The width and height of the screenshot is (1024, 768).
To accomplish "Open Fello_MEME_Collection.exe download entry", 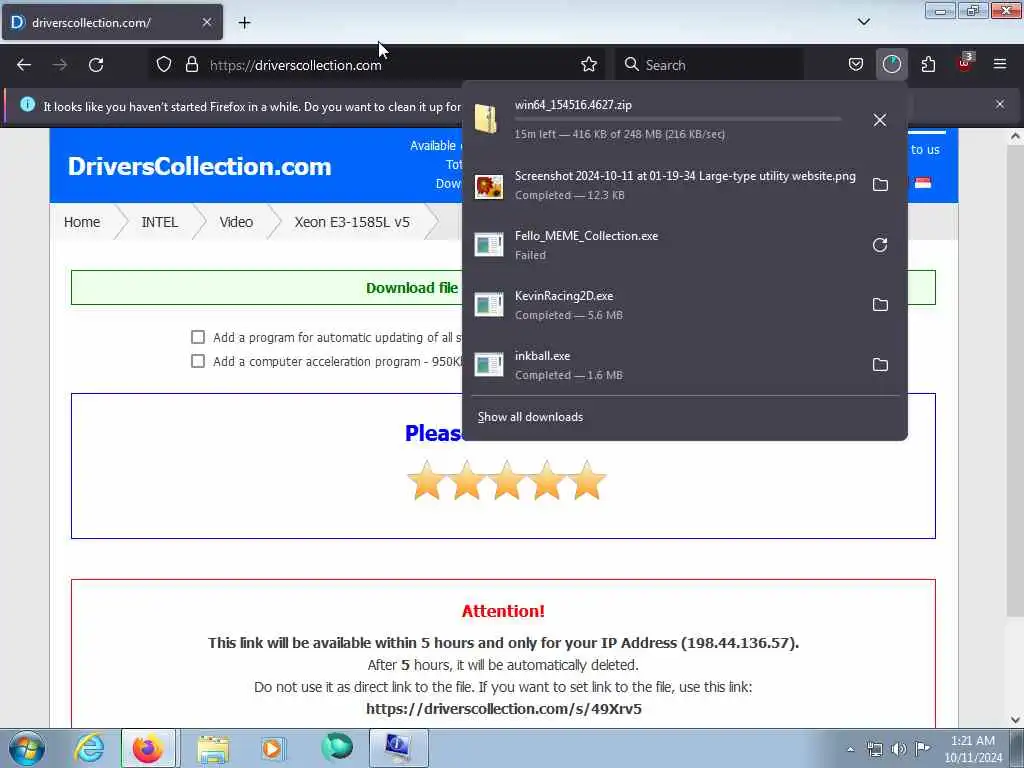I will 684,245.
